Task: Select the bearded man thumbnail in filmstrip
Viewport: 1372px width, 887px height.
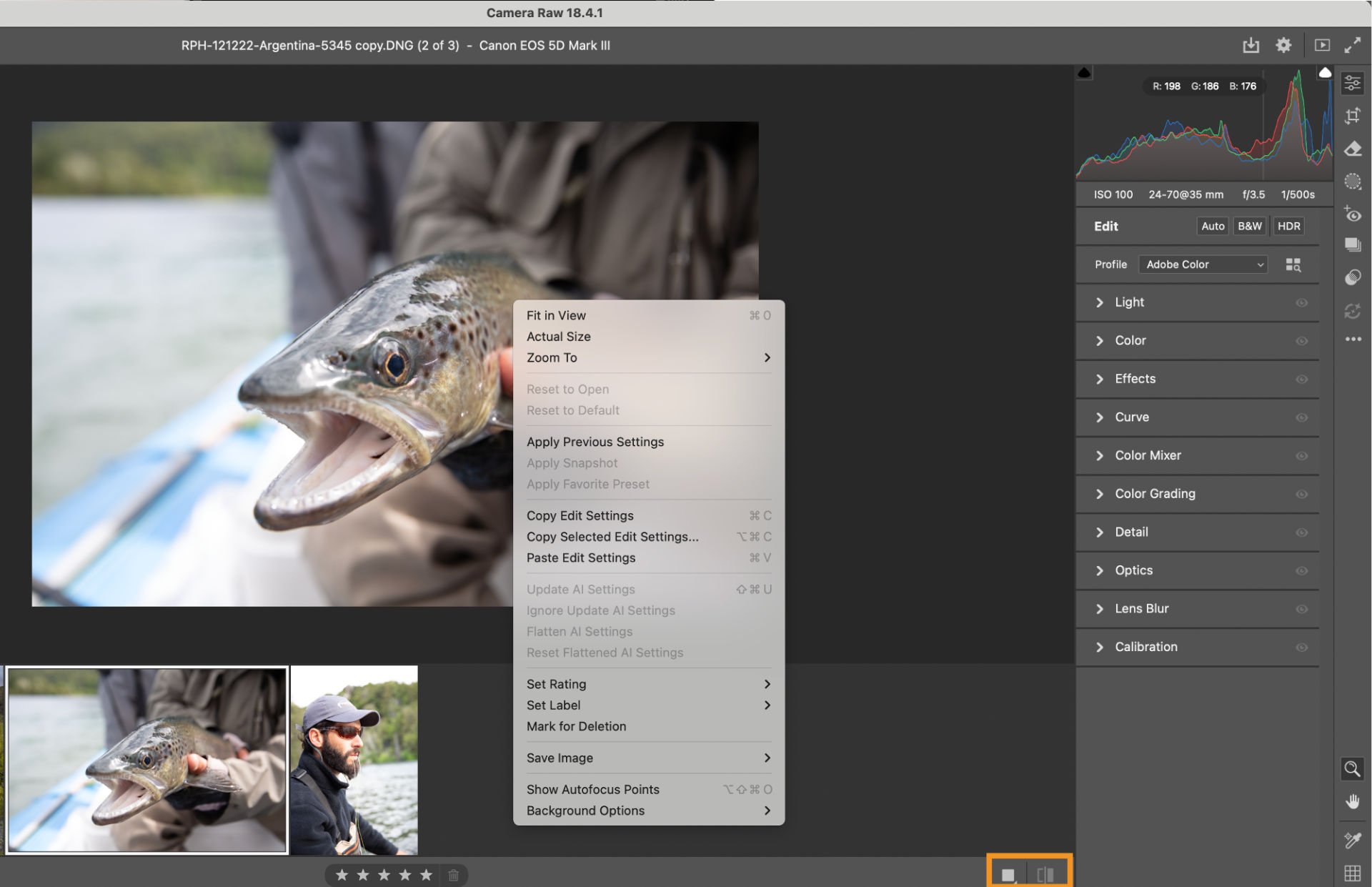Action: (x=354, y=760)
